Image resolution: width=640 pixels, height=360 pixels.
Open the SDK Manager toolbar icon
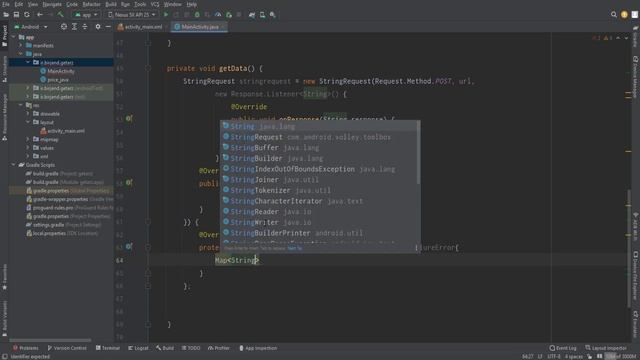click(273, 15)
